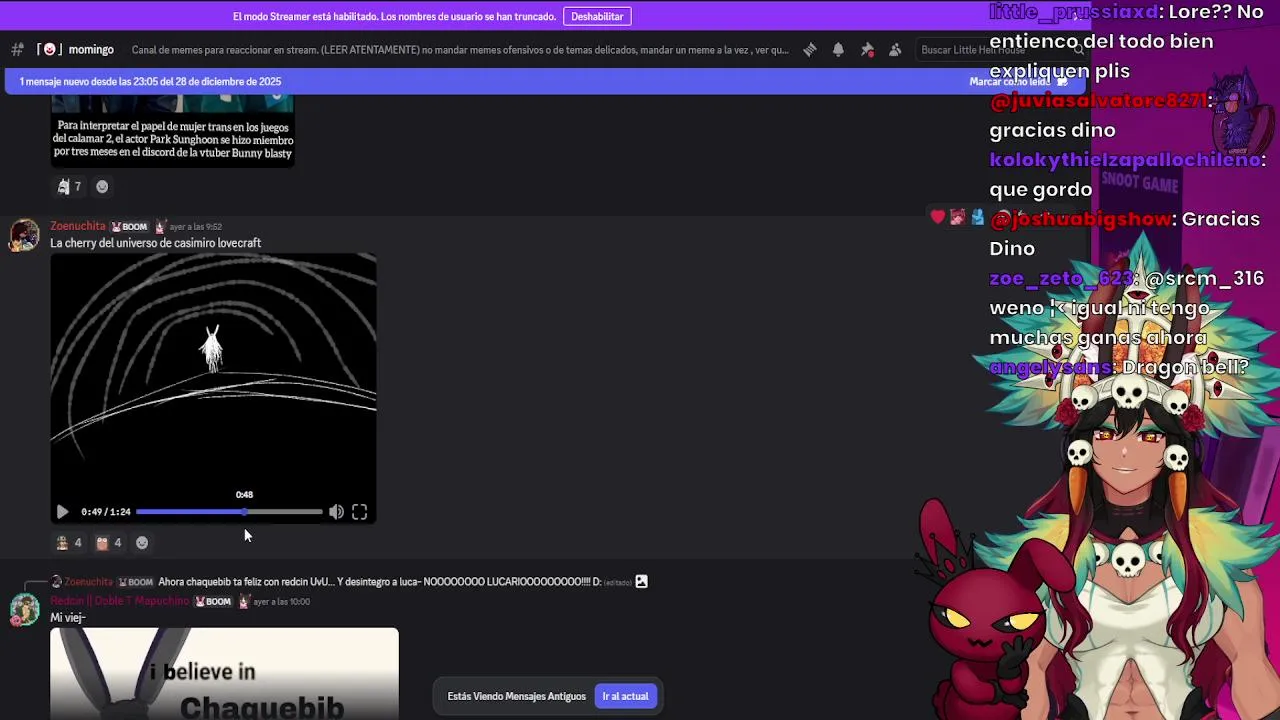Click the 'ayer a las 10:00' timestamp
Image resolution: width=1280 pixels, height=720 pixels.
pos(281,602)
